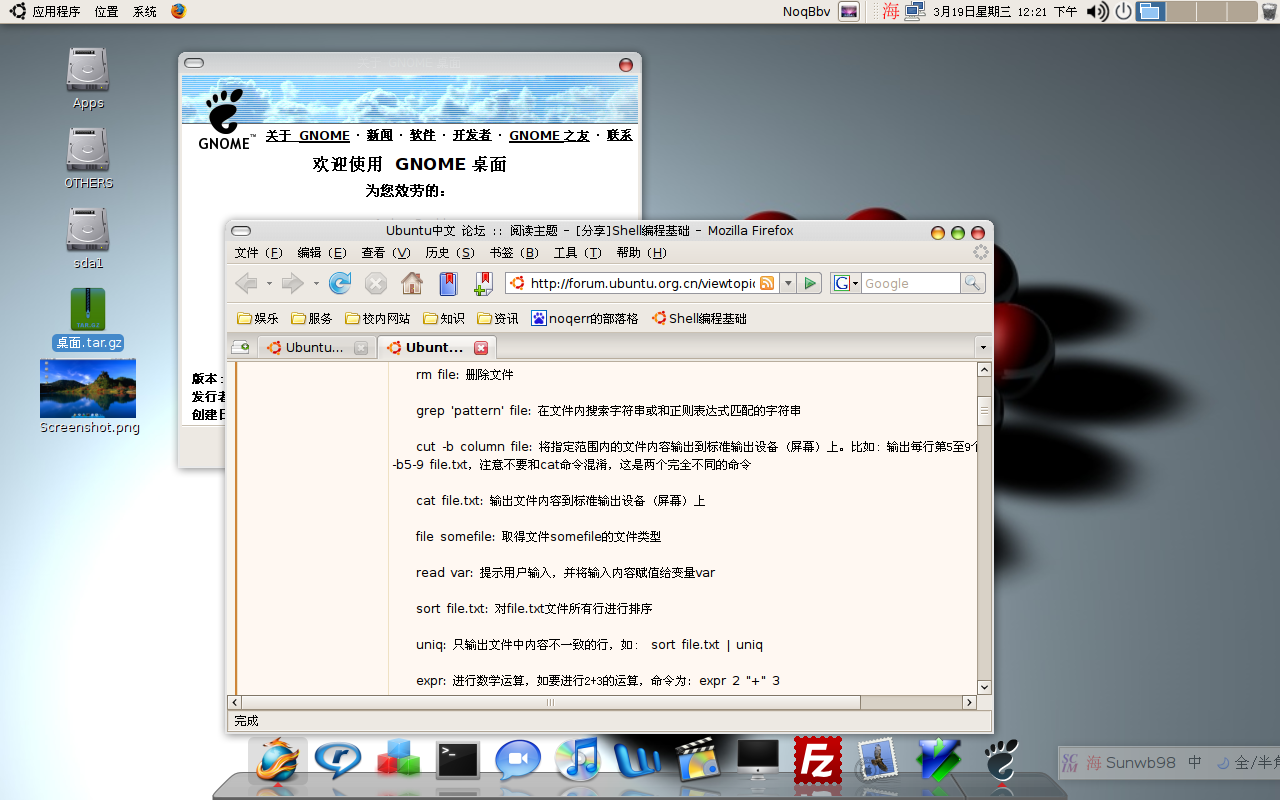Click the horizontal scrollbar right arrow
Viewport: 1280px width, 800px height.
click(969, 703)
